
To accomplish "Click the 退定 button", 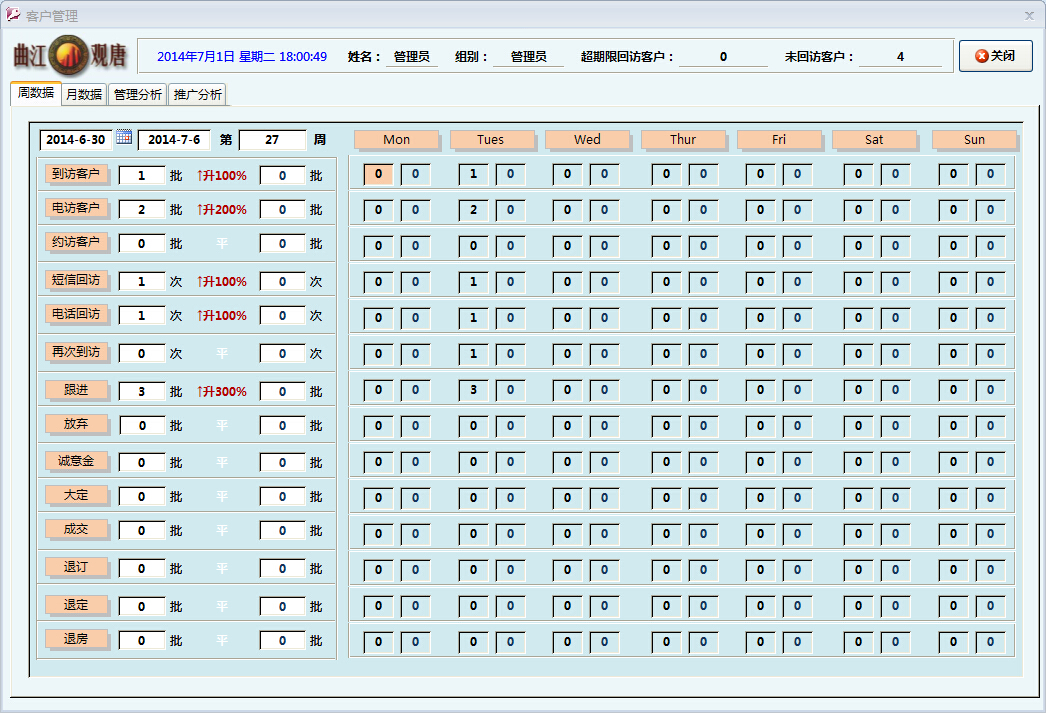I will (76, 605).
